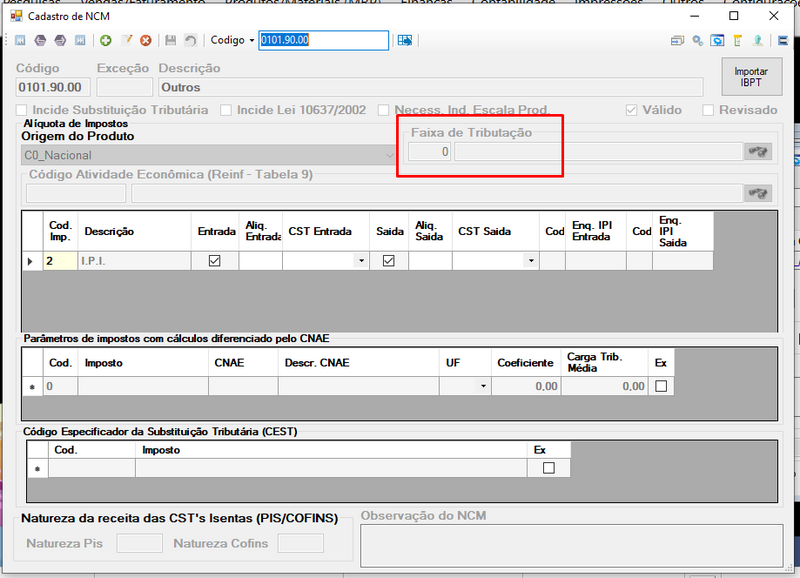Click the Observação do NCM text area
The width and height of the screenshot is (800, 578).
pos(571,545)
